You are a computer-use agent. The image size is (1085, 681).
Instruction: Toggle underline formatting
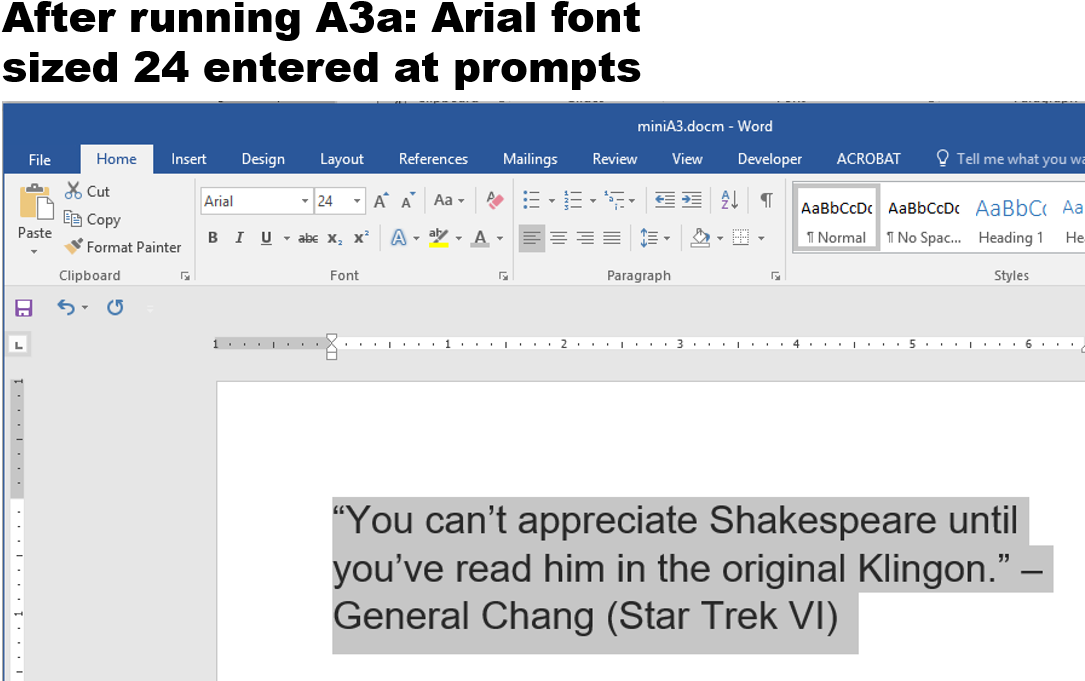coord(266,238)
